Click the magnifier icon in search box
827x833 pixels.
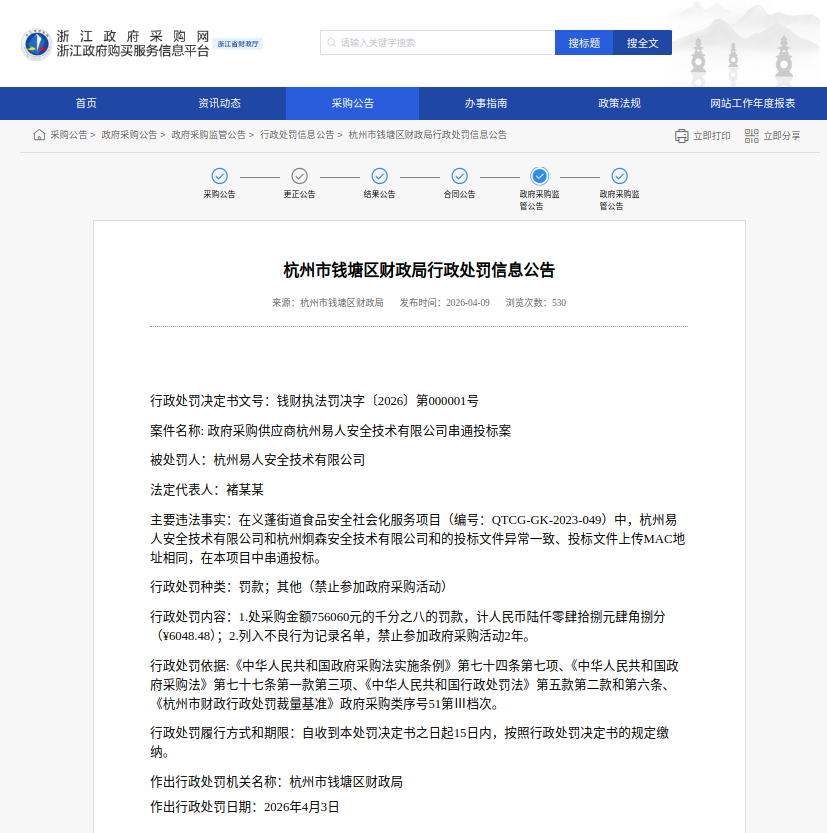(x=331, y=43)
